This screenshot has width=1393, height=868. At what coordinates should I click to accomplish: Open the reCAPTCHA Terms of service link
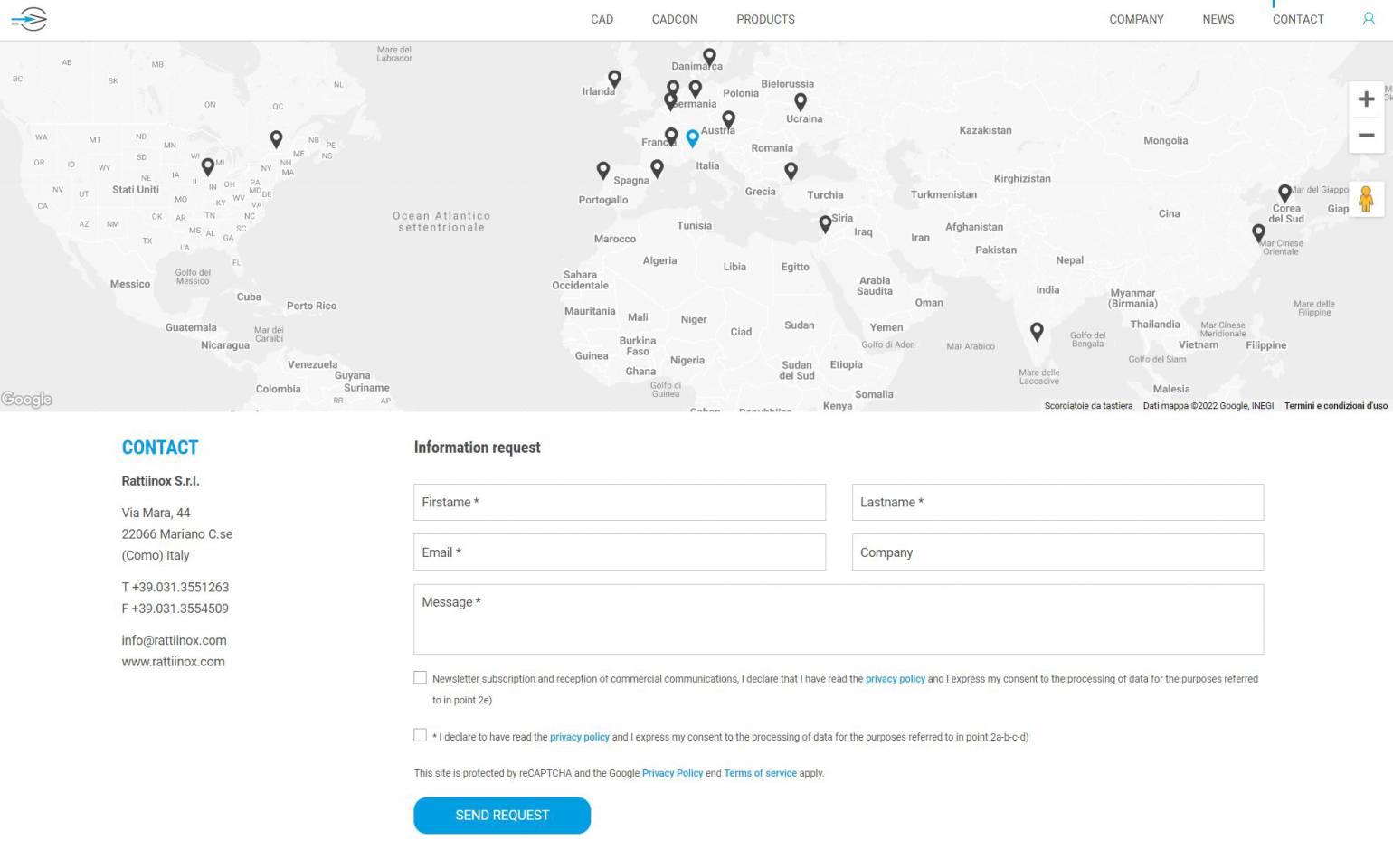[760, 773]
